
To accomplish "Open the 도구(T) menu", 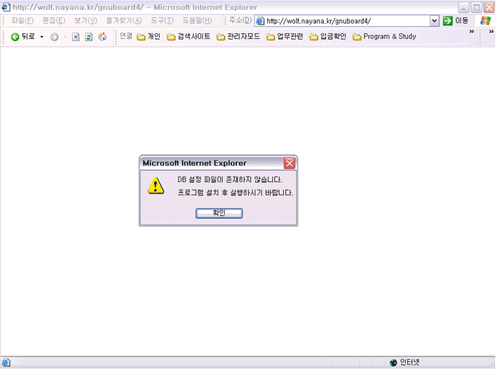I will (162, 21).
